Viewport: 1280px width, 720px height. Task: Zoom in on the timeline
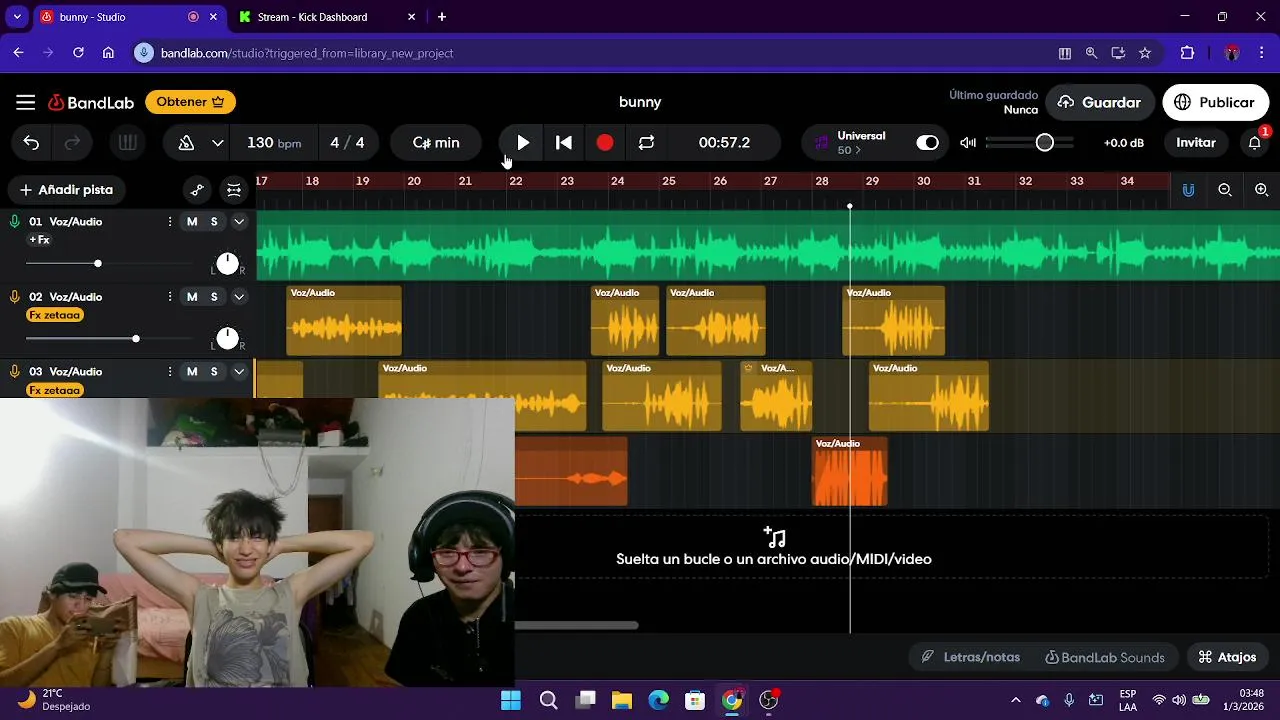pos(1262,190)
